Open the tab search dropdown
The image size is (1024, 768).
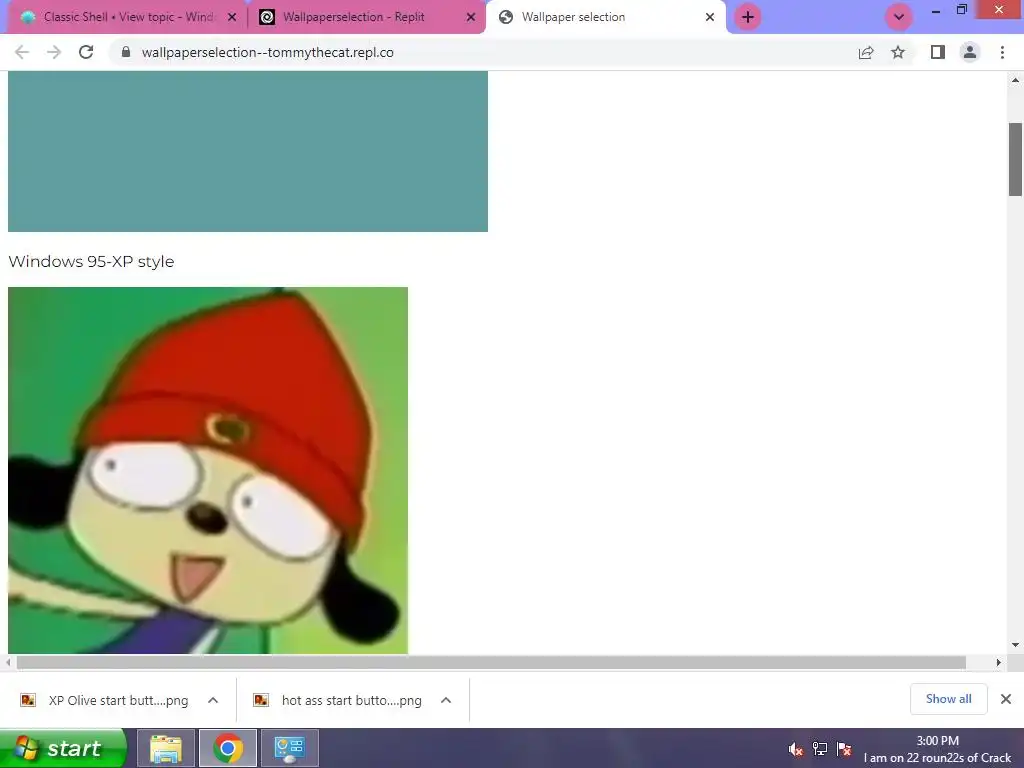pyautogui.click(x=899, y=17)
